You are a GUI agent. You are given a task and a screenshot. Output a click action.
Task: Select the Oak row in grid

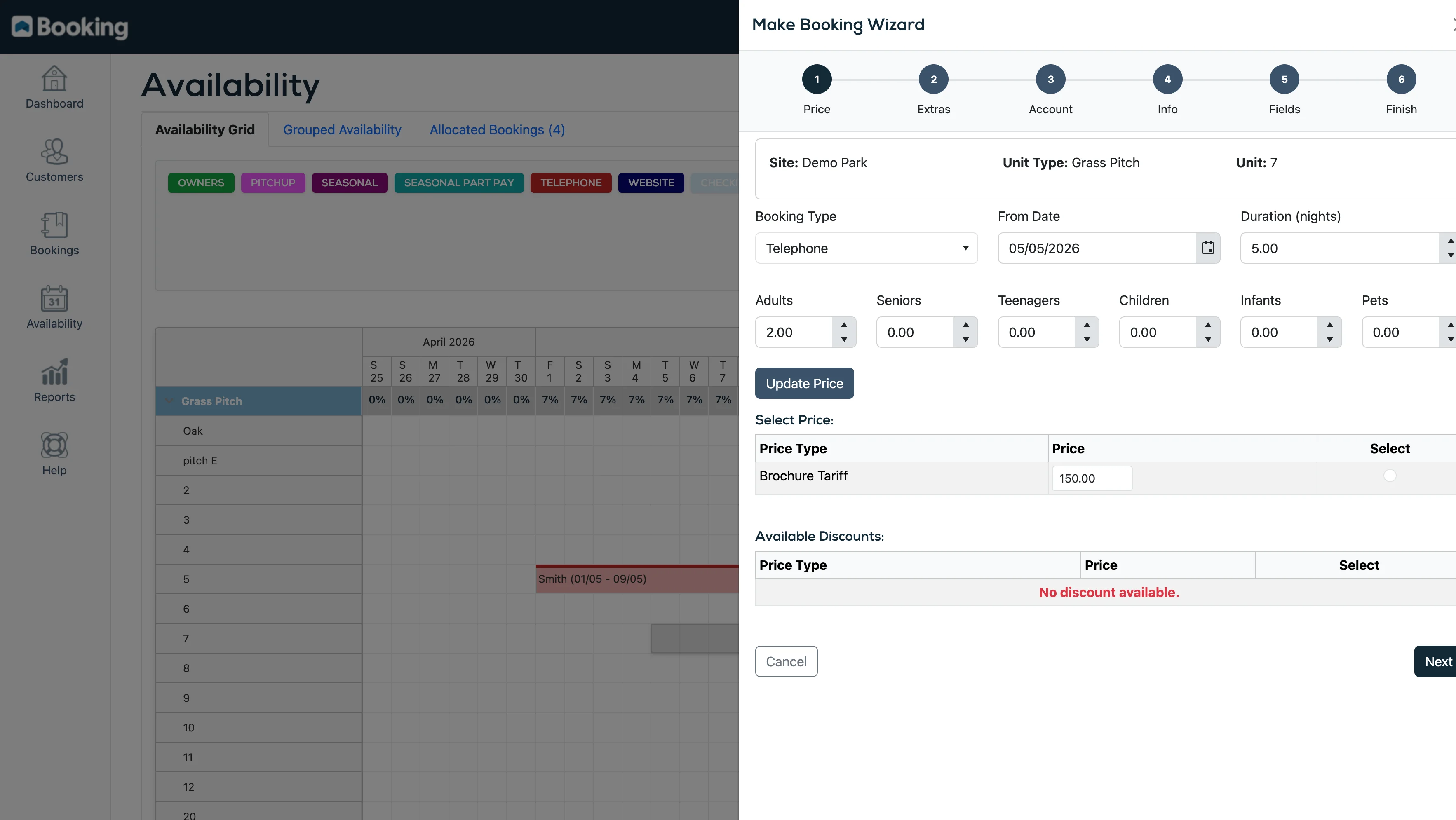pos(259,431)
